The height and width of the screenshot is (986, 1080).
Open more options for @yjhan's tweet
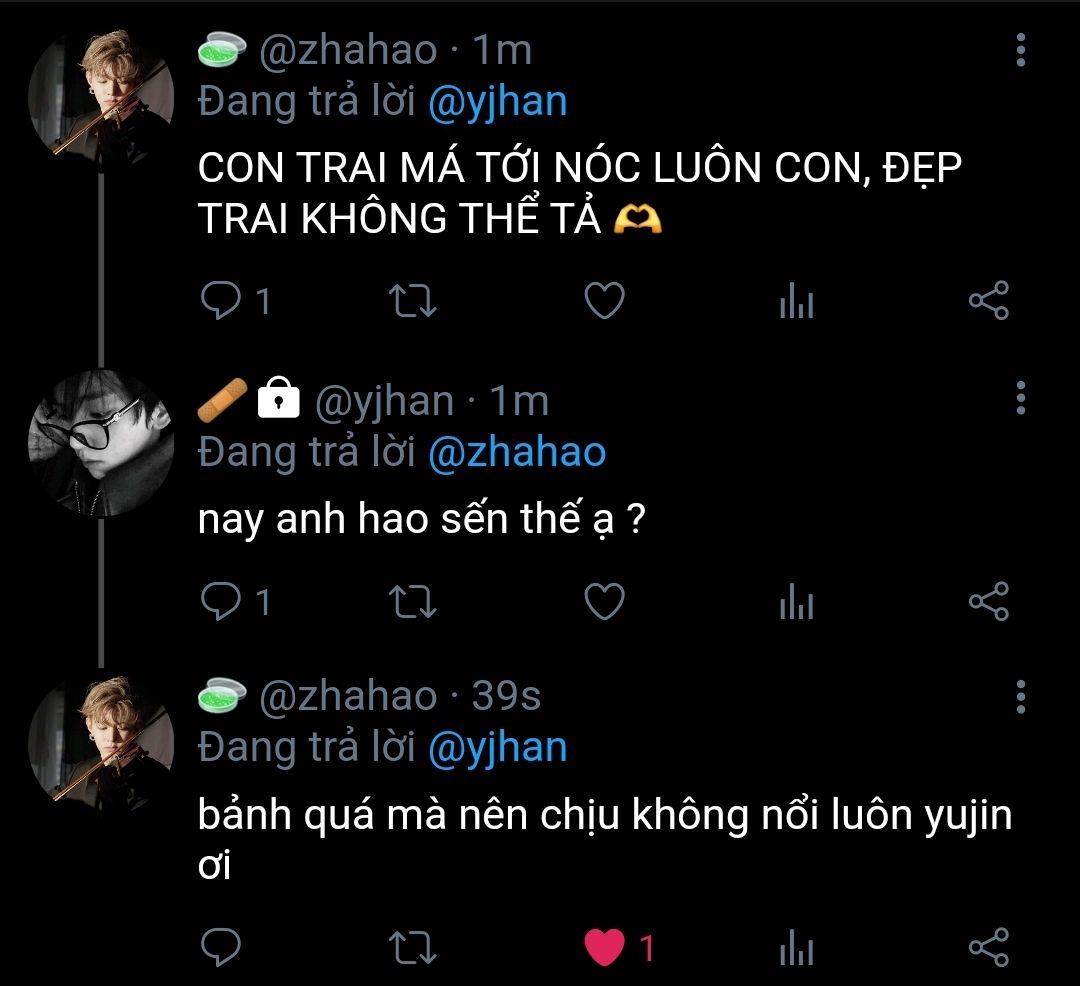pyautogui.click(x=1020, y=398)
